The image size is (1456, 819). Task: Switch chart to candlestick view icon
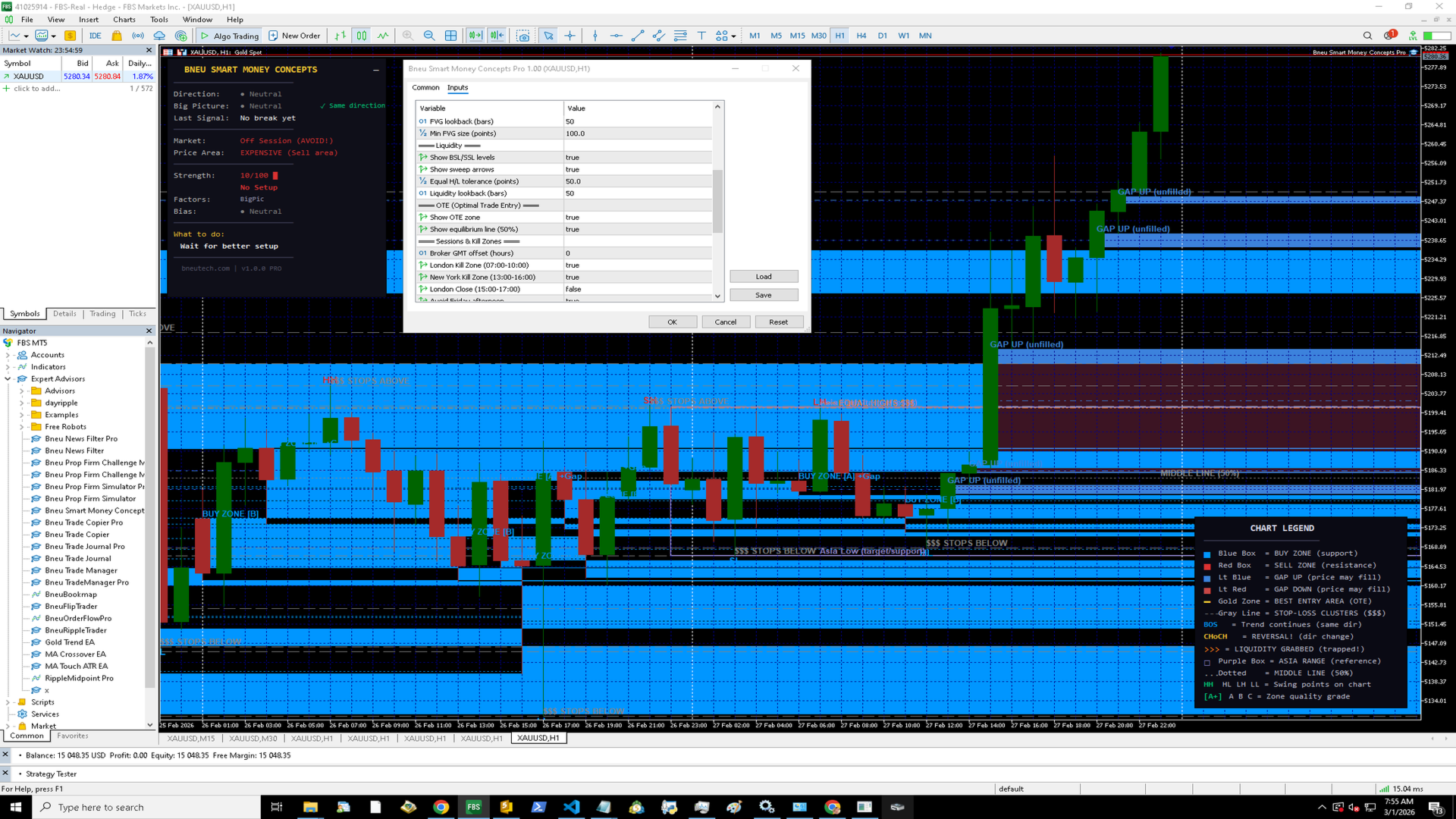[x=362, y=36]
